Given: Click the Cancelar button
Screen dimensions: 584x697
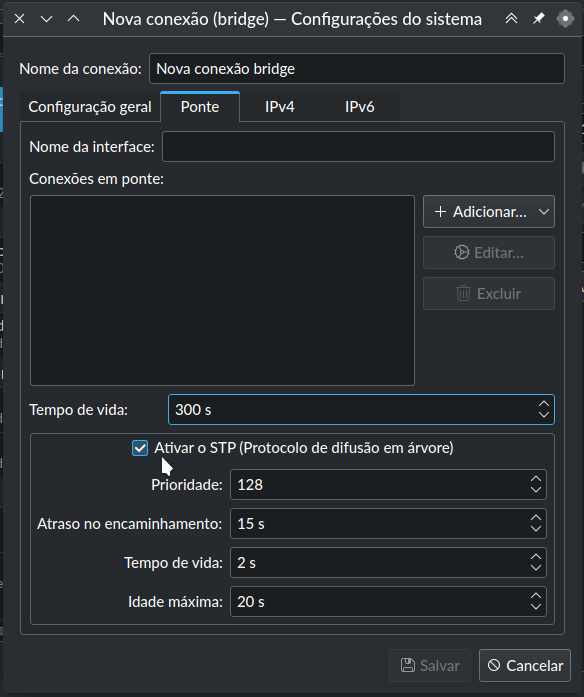Looking at the screenshot, I should pos(525,665).
